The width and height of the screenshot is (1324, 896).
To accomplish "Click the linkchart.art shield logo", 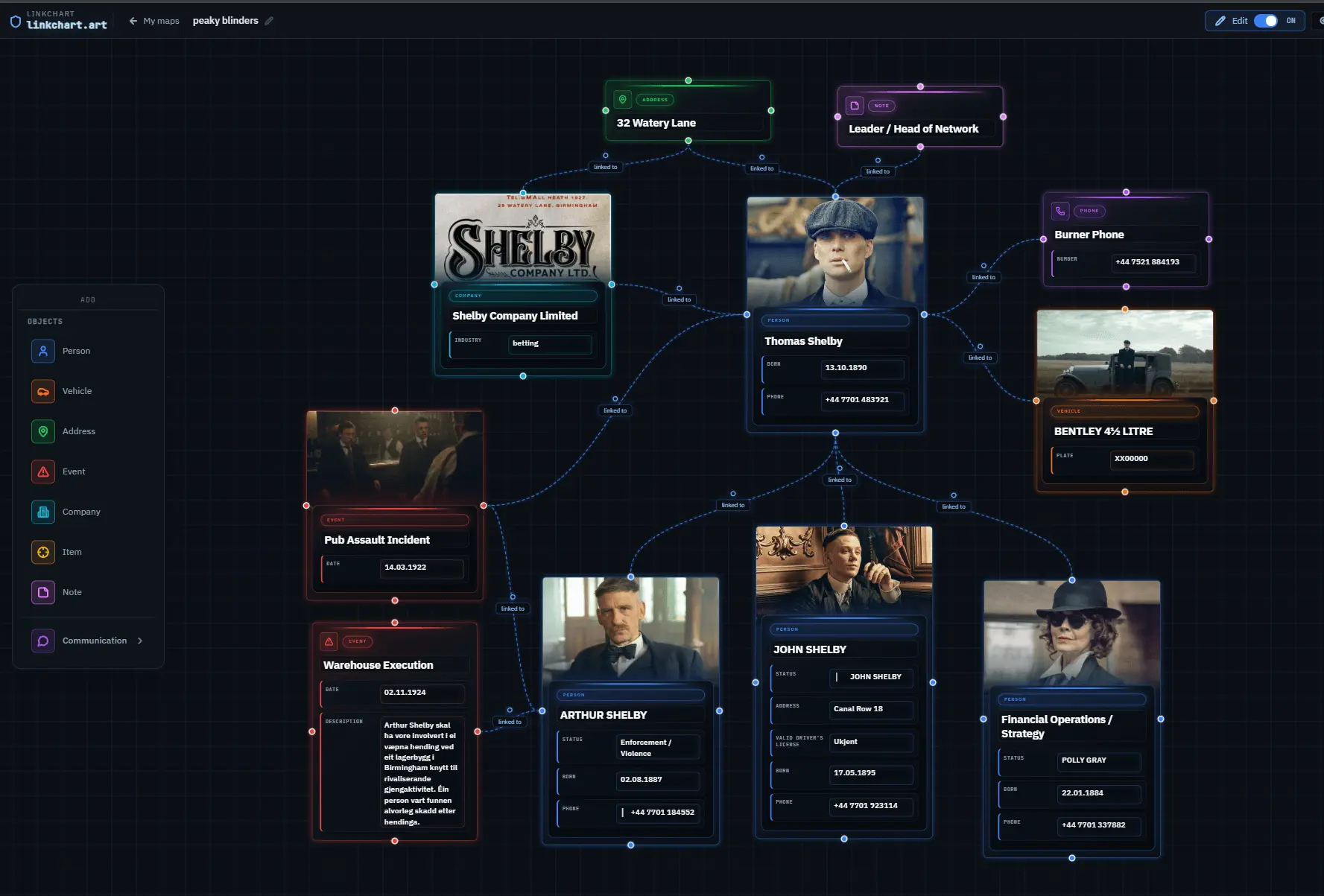I will [x=15, y=22].
